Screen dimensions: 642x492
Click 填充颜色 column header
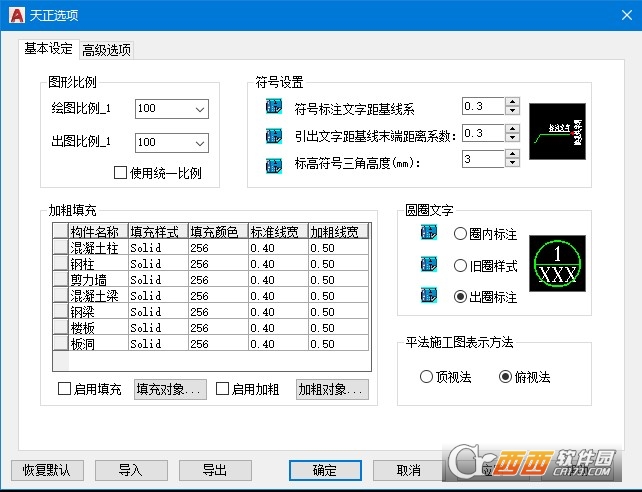(218, 231)
